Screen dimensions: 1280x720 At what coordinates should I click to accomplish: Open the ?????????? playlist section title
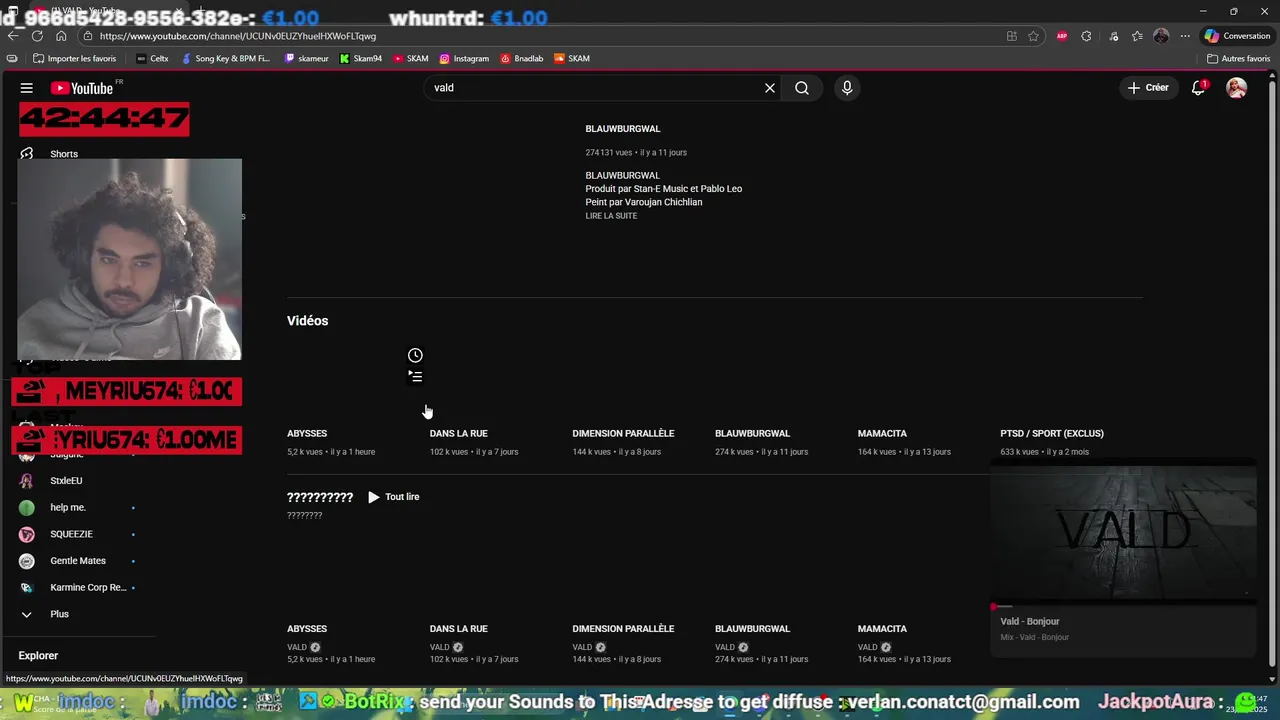click(320, 497)
